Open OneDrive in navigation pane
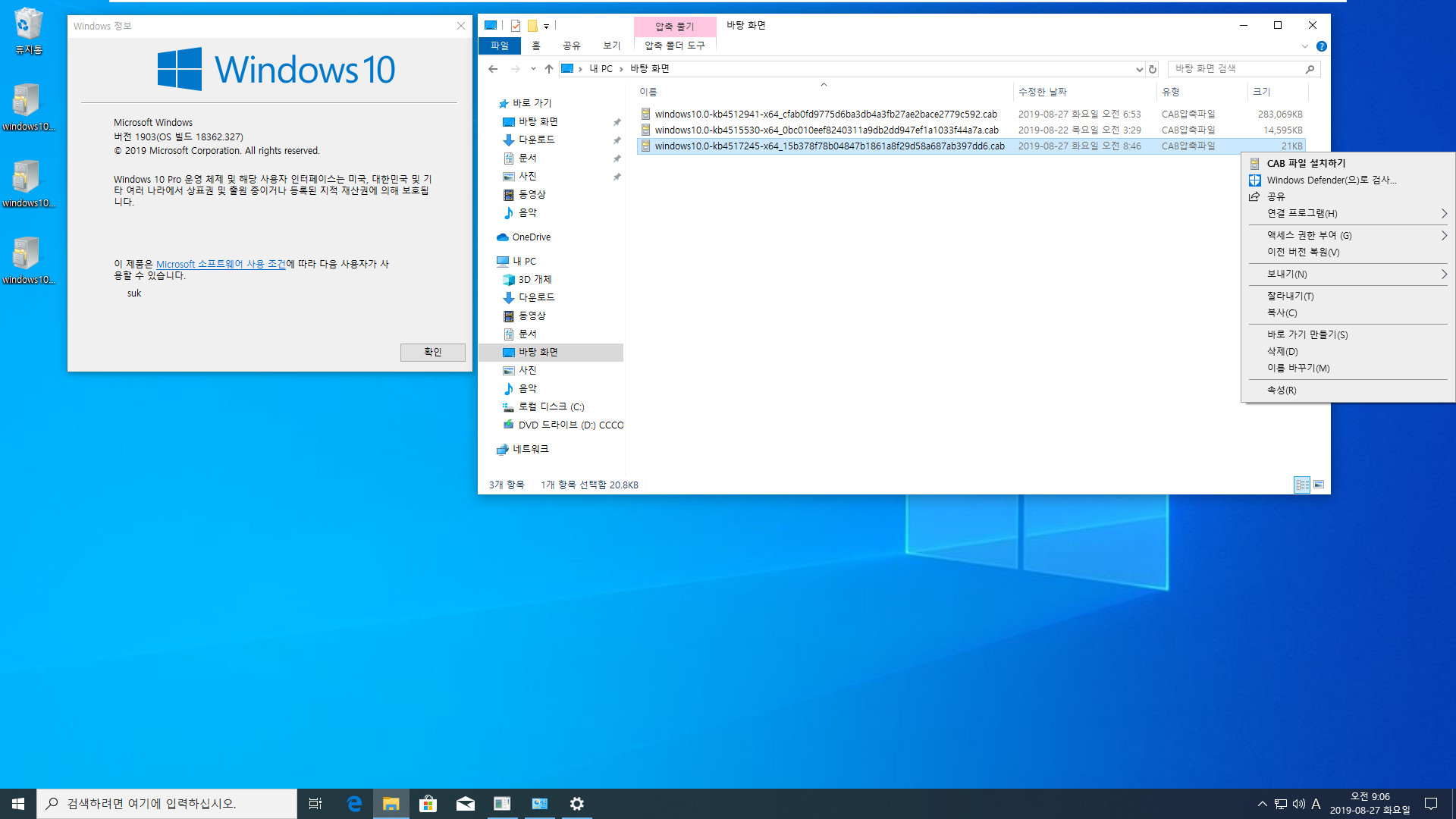1456x819 pixels. [531, 237]
